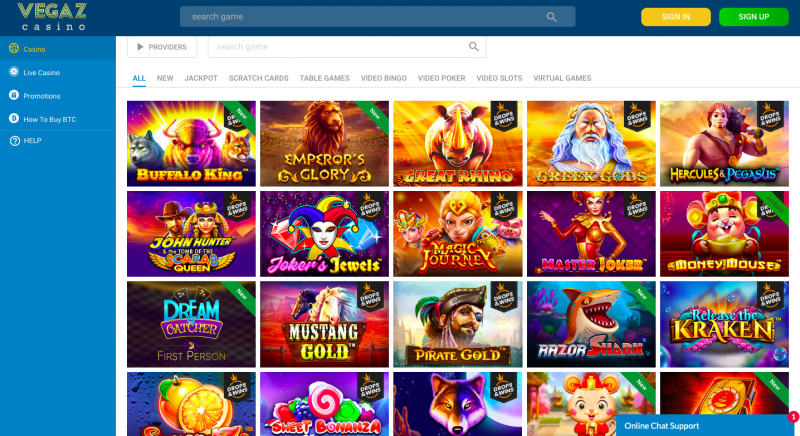Image resolution: width=800 pixels, height=436 pixels.
Task: Open How To Buy BTC page
Action: coord(58,119)
